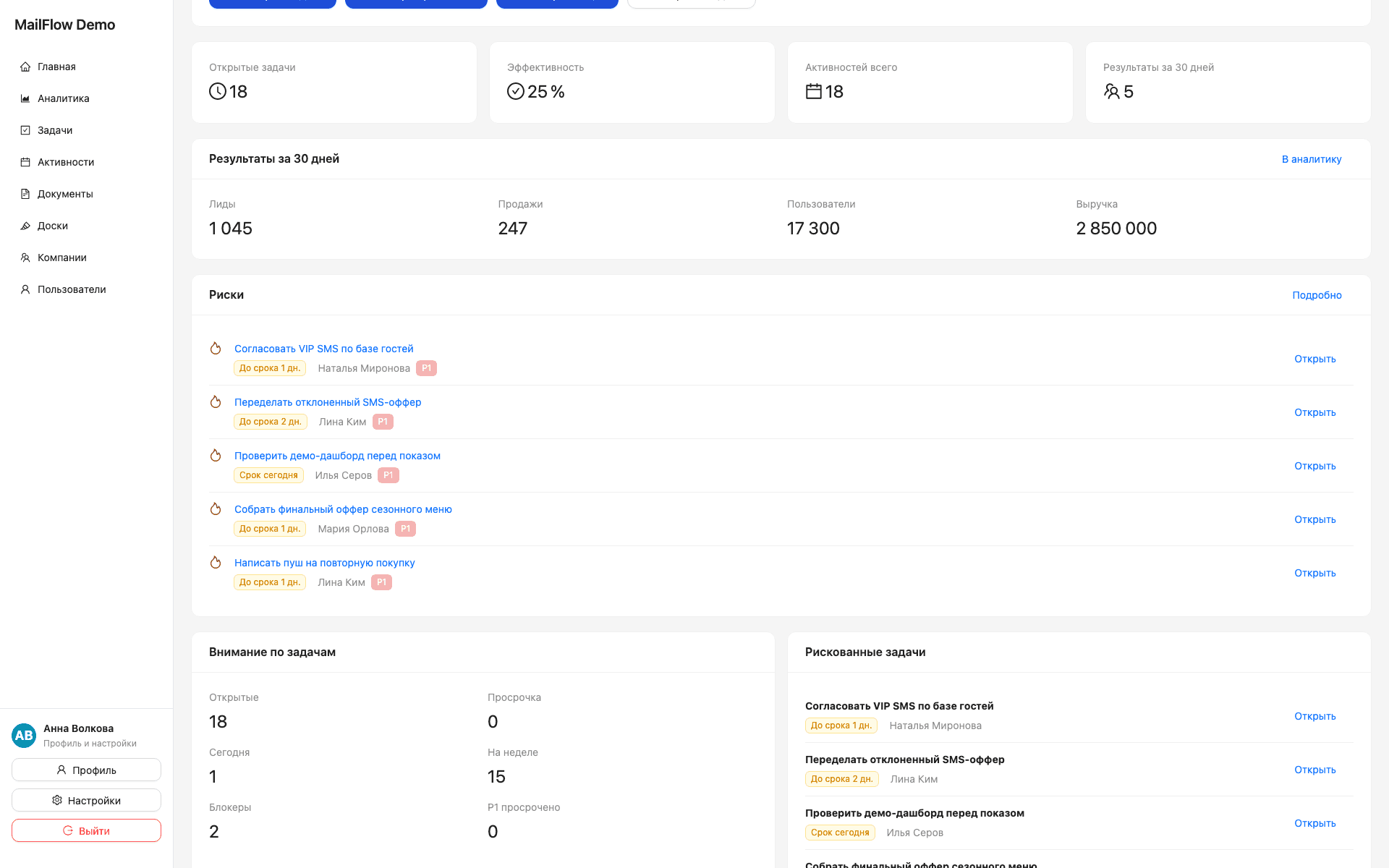Click the Продажи value 247
The height and width of the screenshot is (868, 1389).
[513, 229]
